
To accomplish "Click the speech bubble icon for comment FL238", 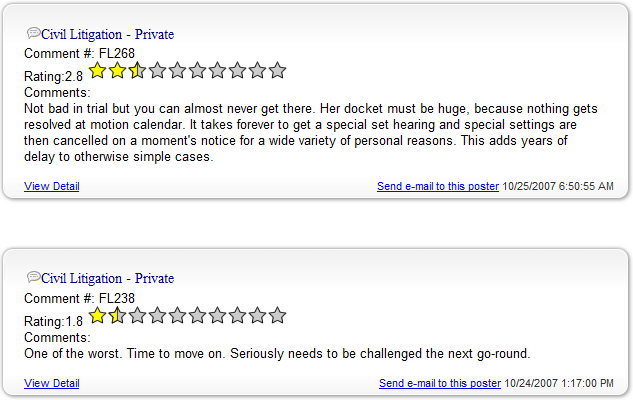I will point(34,277).
